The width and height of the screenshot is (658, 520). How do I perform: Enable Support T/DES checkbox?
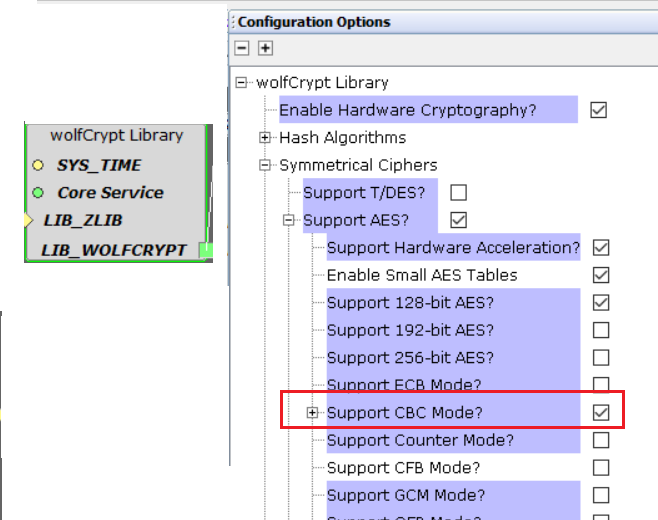coord(459,192)
